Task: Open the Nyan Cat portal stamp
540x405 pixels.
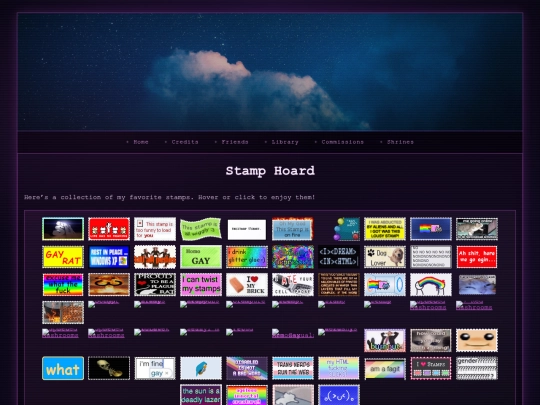Action: (x=385, y=285)
